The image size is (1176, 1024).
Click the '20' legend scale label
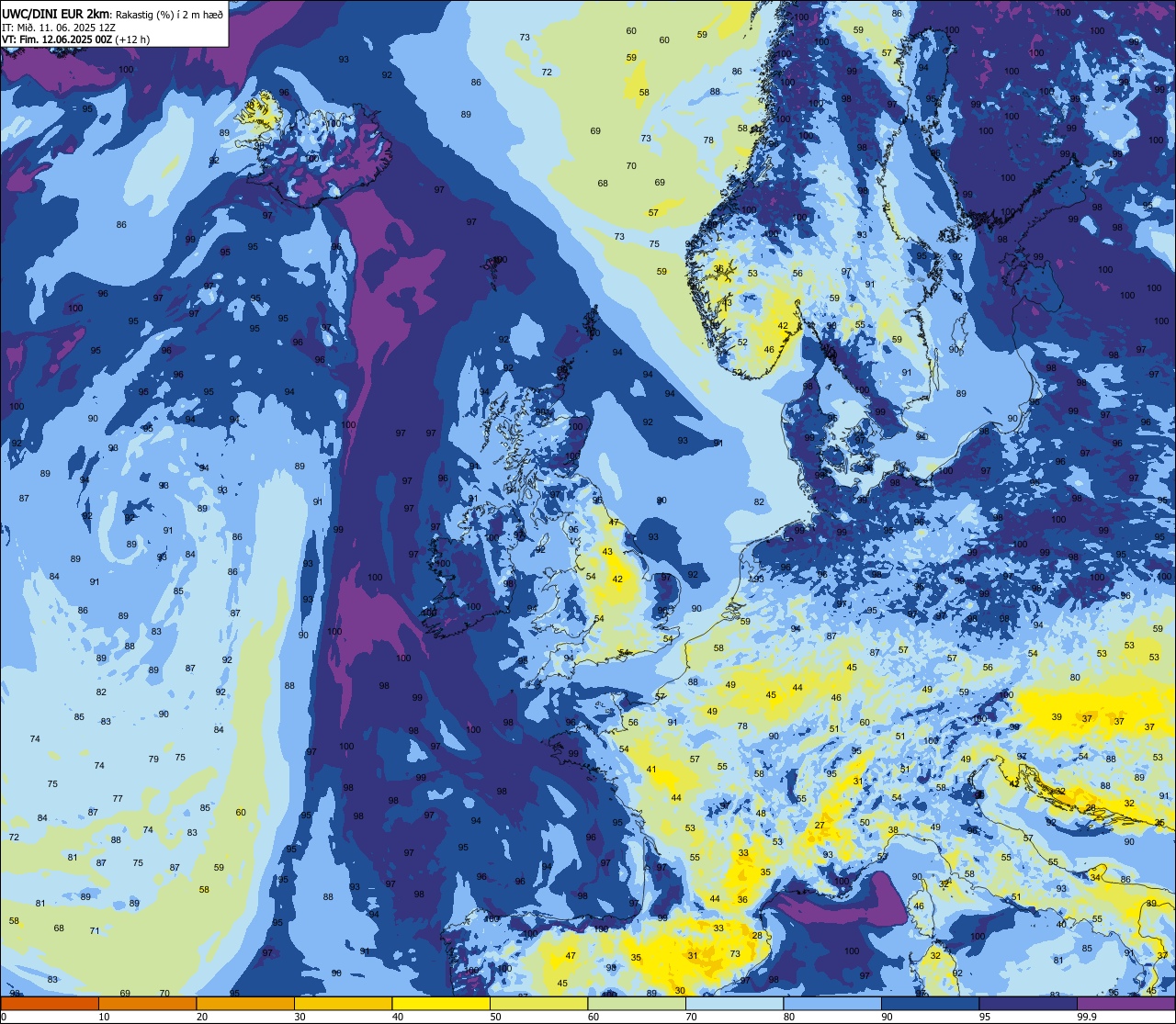[x=202, y=1017]
